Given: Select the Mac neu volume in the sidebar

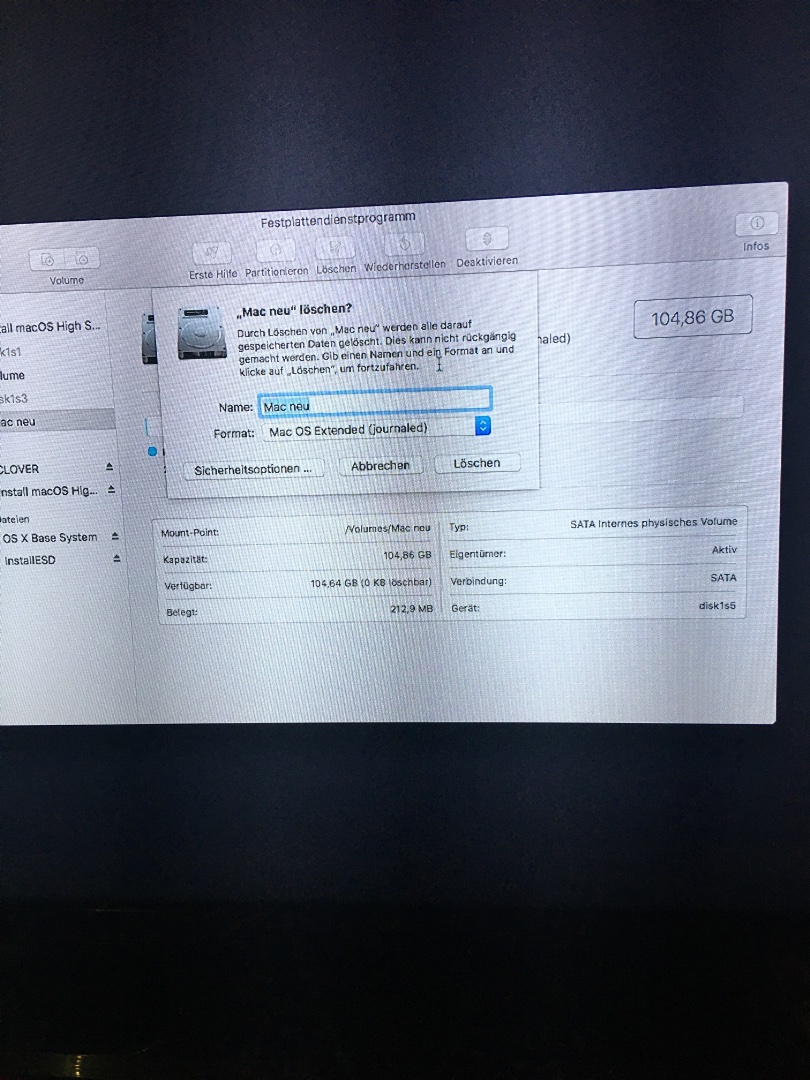Looking at the screenshot, I should [56, 421].
